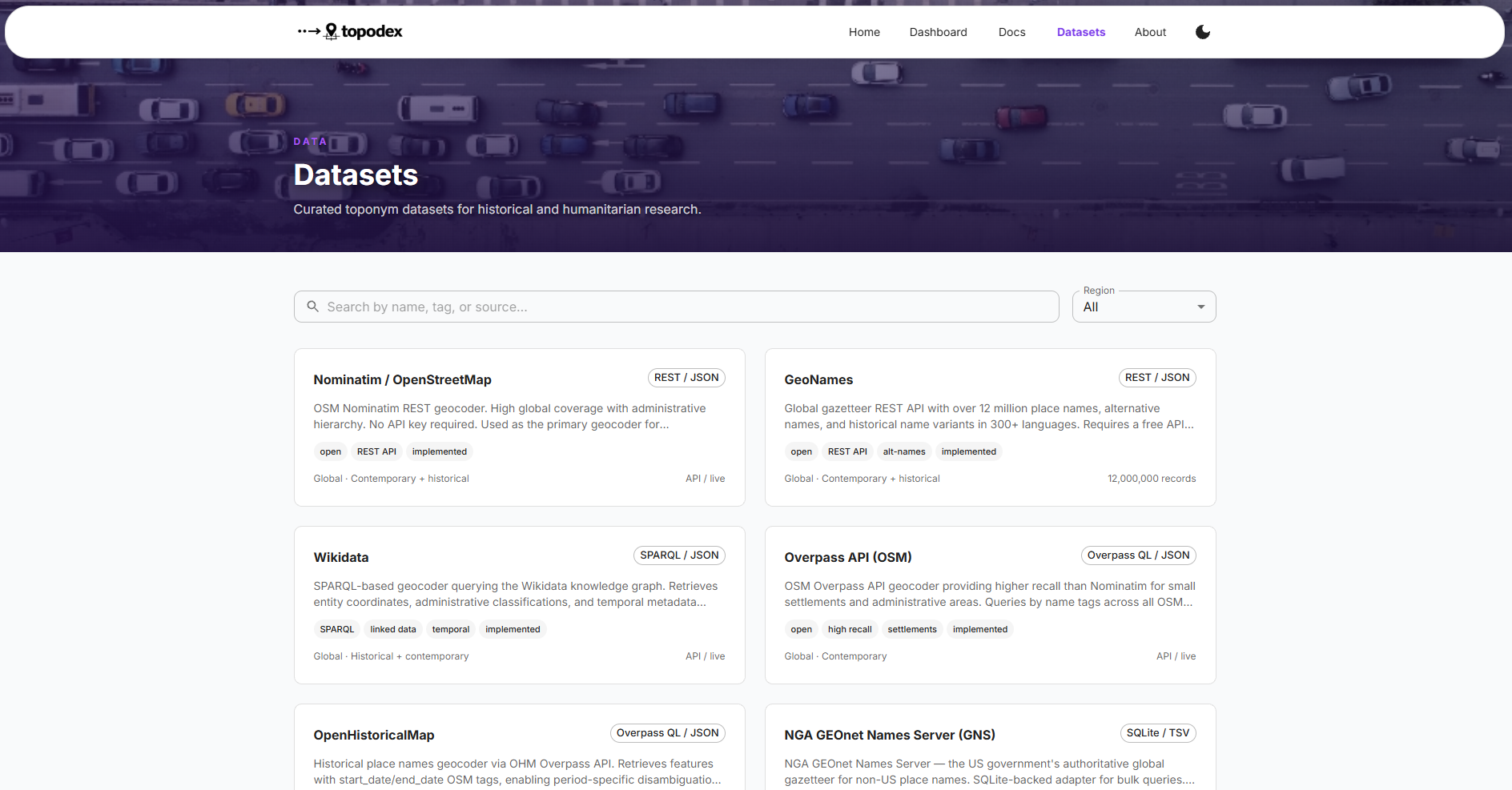Click 'API / live' on Wikidata card
This screenshot has width=1512, height=790.
click(x=705, y=656)
